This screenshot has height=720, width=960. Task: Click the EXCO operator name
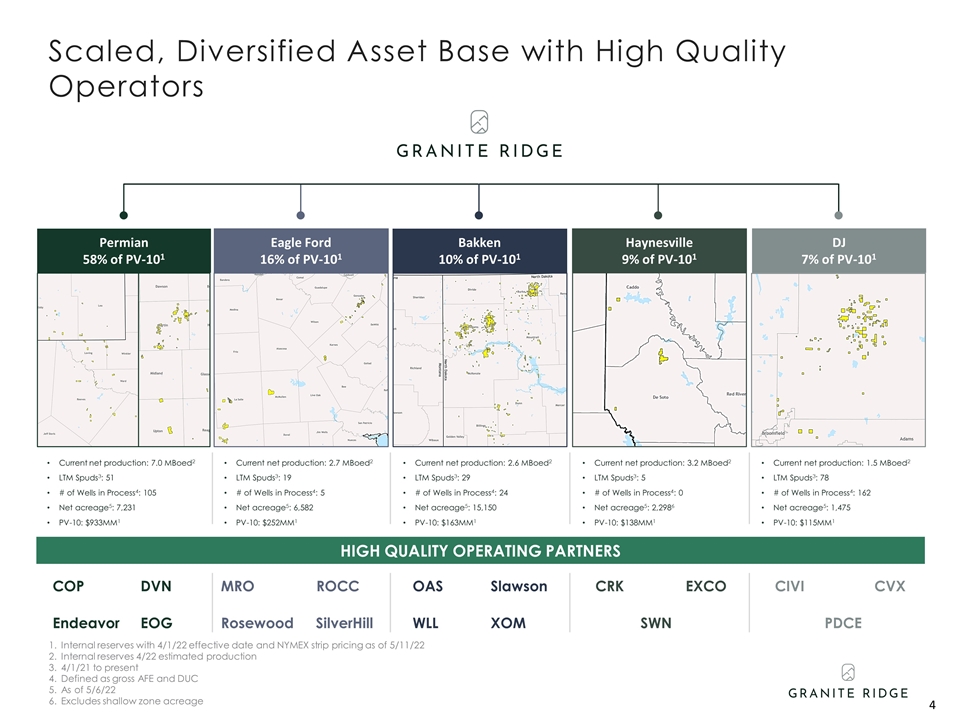705,586
